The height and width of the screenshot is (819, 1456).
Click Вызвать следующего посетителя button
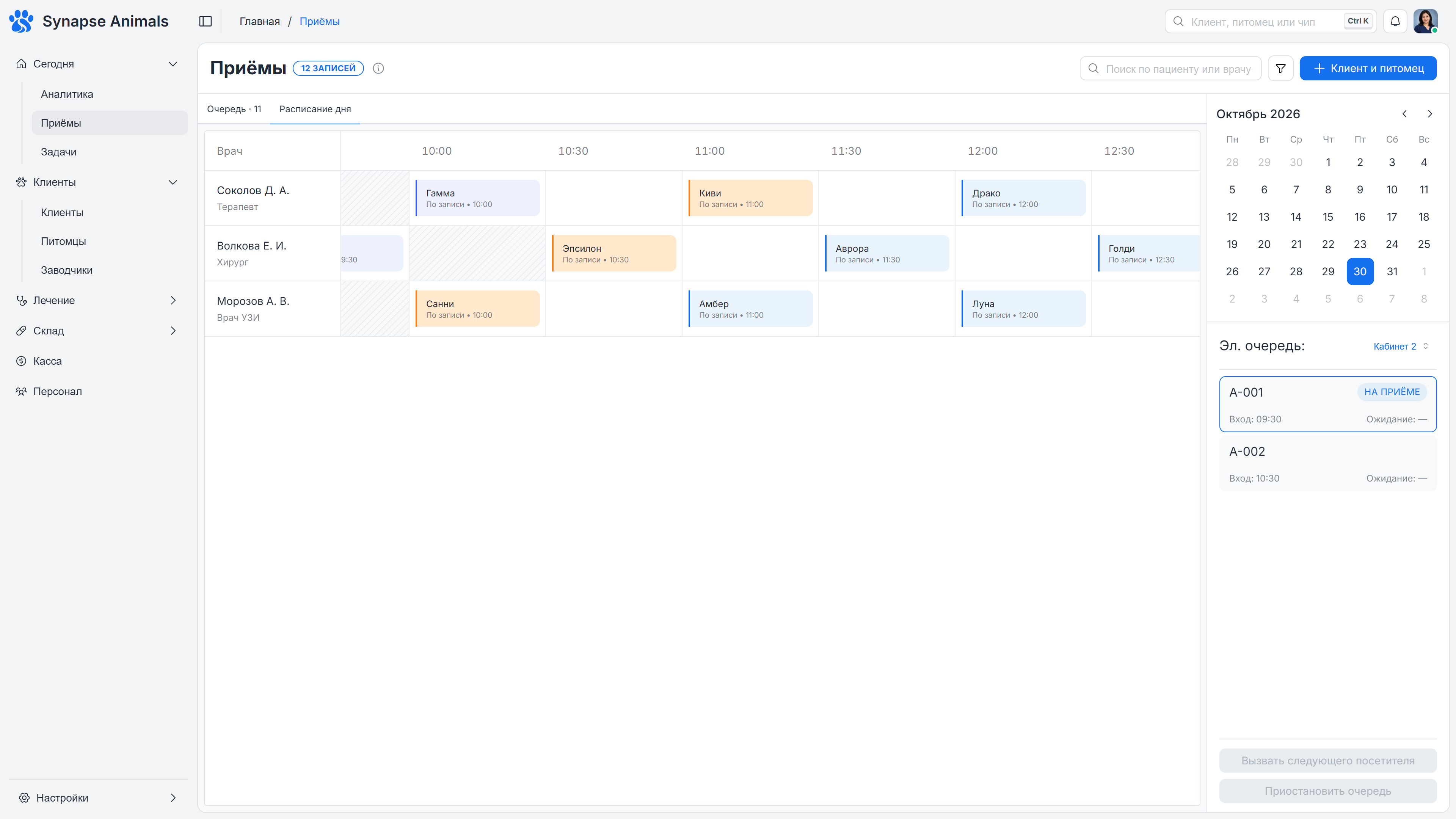[x=1328, y=761]
